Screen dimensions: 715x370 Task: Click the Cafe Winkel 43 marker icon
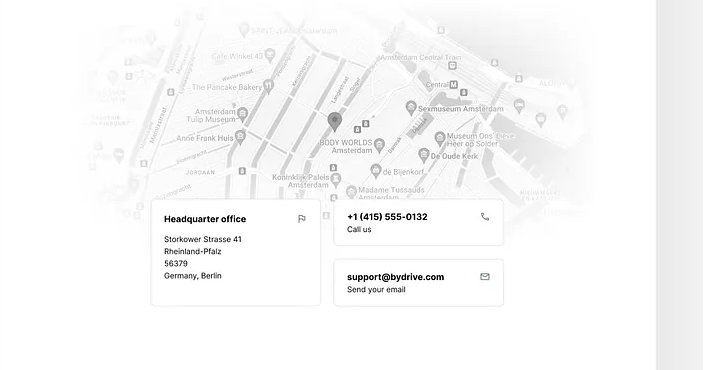coord(269,55)
